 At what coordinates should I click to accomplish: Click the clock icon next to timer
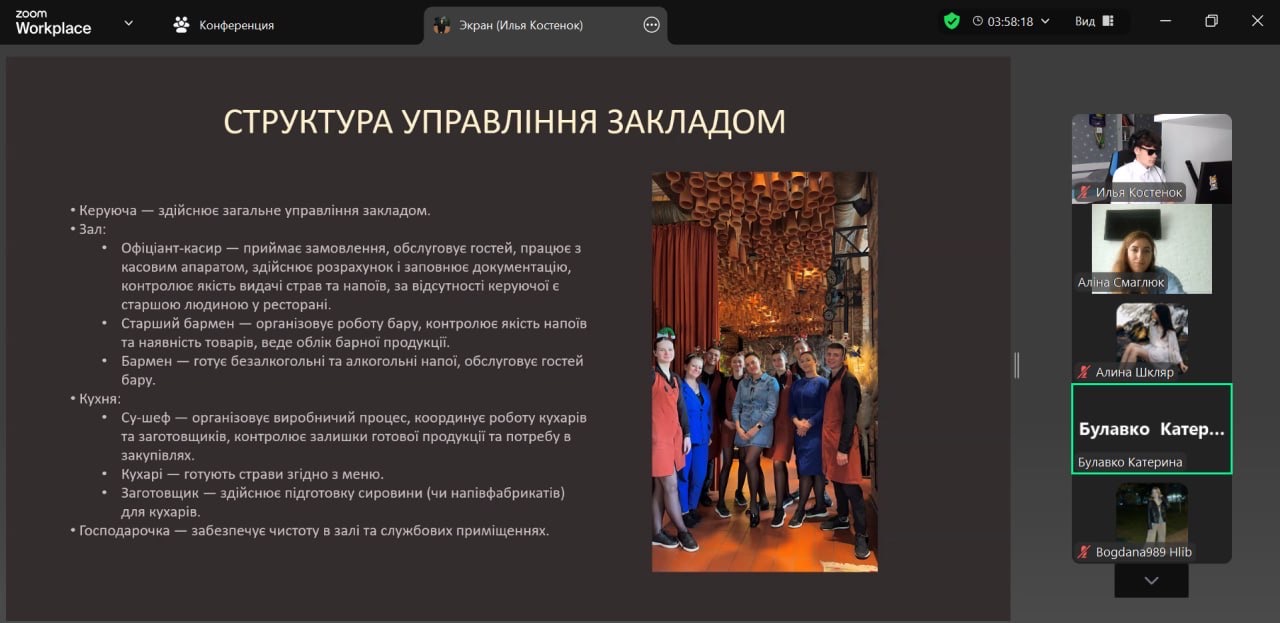(977, 21)
